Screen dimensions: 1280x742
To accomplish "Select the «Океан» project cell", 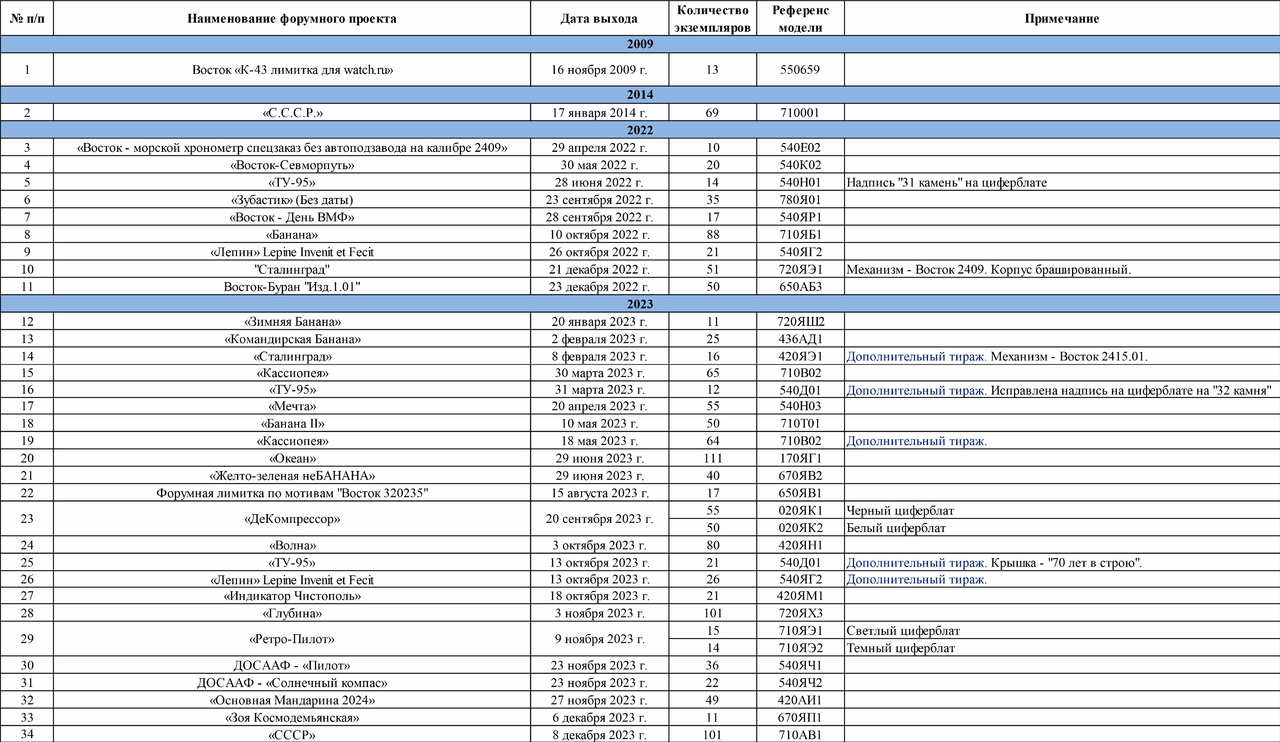I will 292,460.
